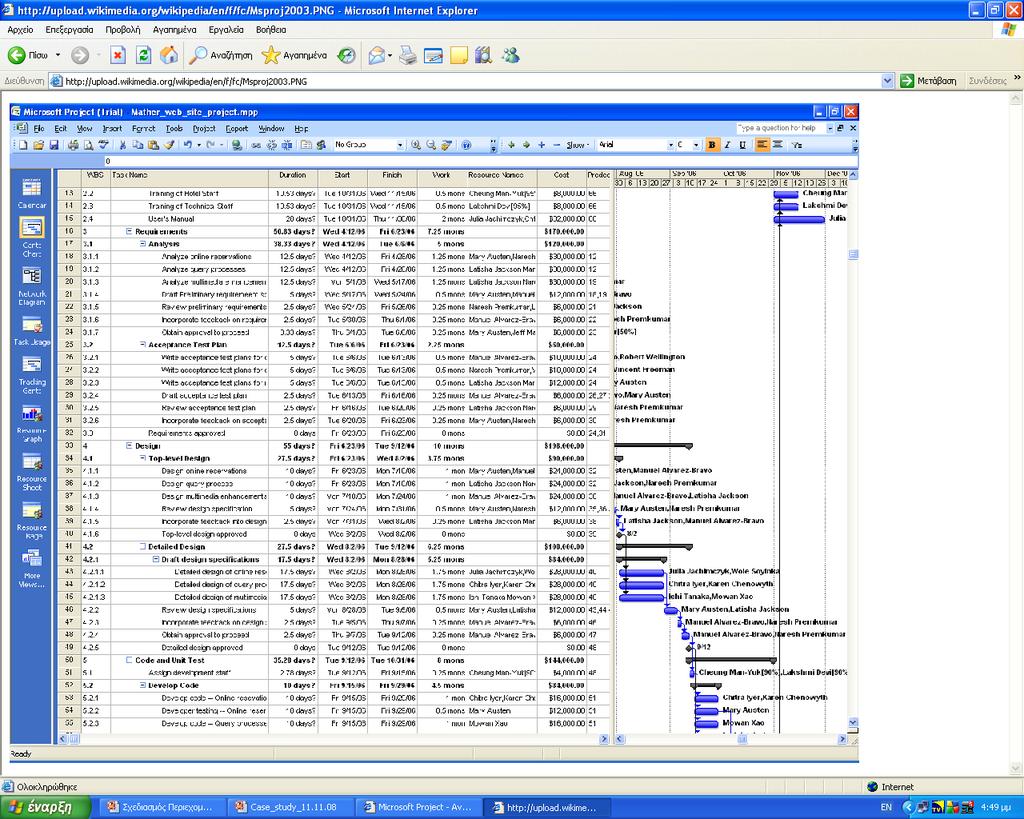Image resolution: width=1024 pixels, height=819 pixels.
Task: Open the Back button history dropdown arrow
Action: [58, 56]
